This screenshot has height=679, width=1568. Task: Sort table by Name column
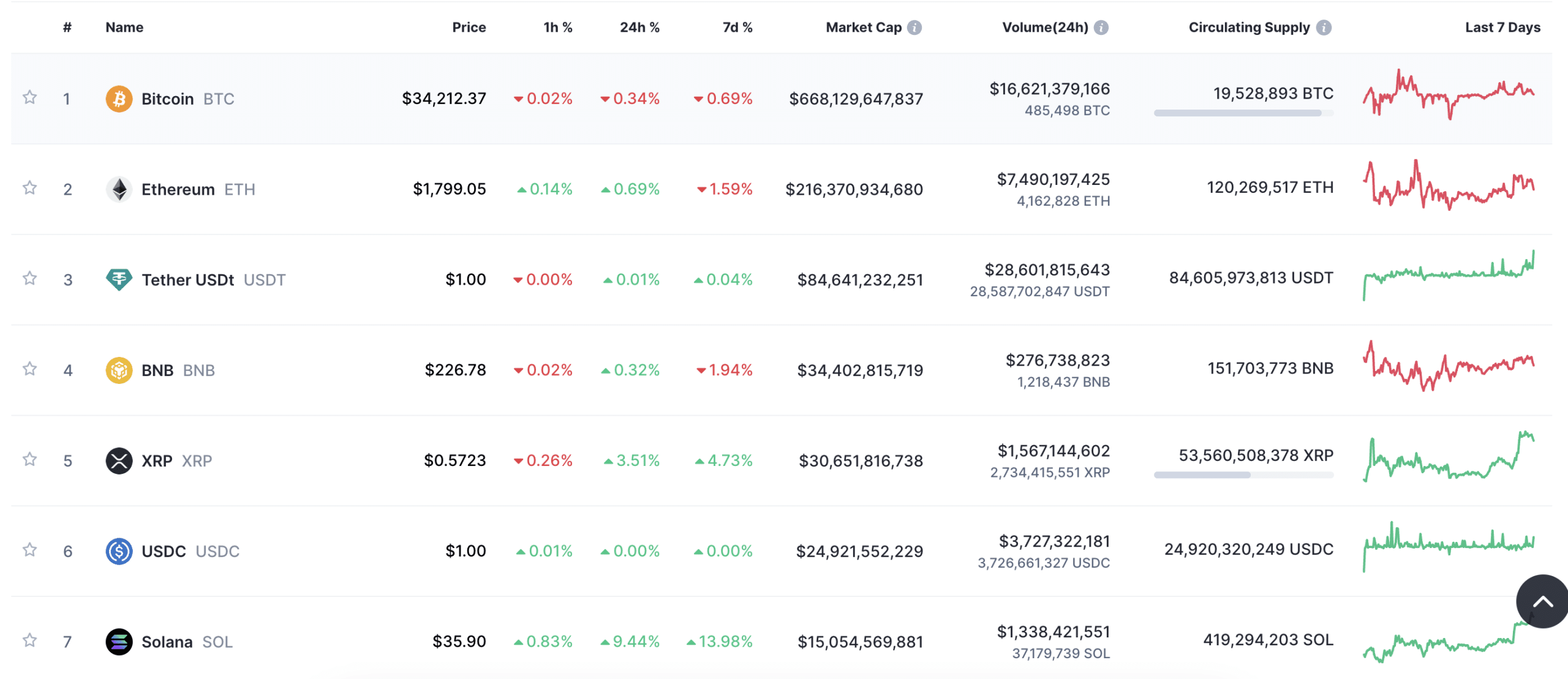tap(124, 28)
